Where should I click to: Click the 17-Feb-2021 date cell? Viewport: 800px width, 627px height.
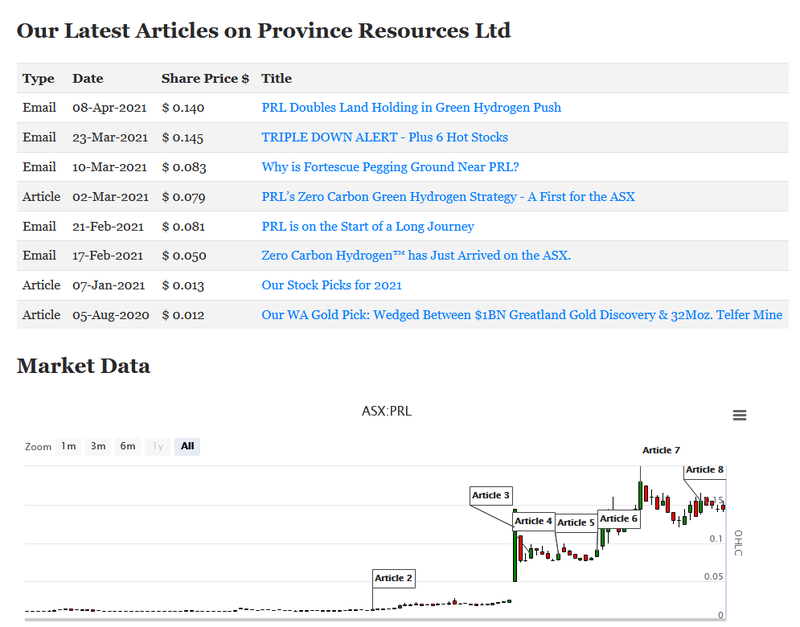108,256
